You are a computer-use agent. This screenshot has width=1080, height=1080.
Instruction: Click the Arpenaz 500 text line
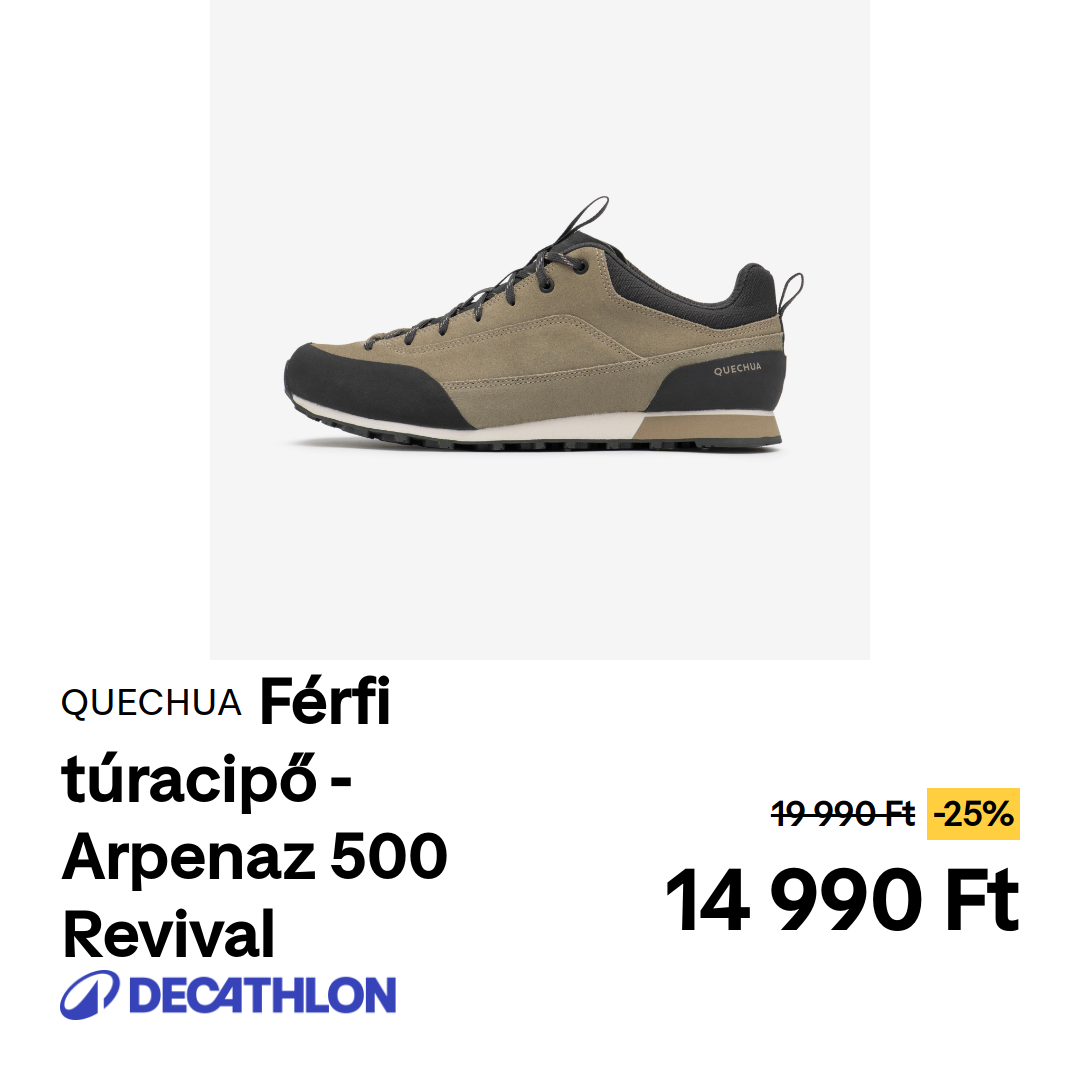pyautogui.click(x=255, y=857)
